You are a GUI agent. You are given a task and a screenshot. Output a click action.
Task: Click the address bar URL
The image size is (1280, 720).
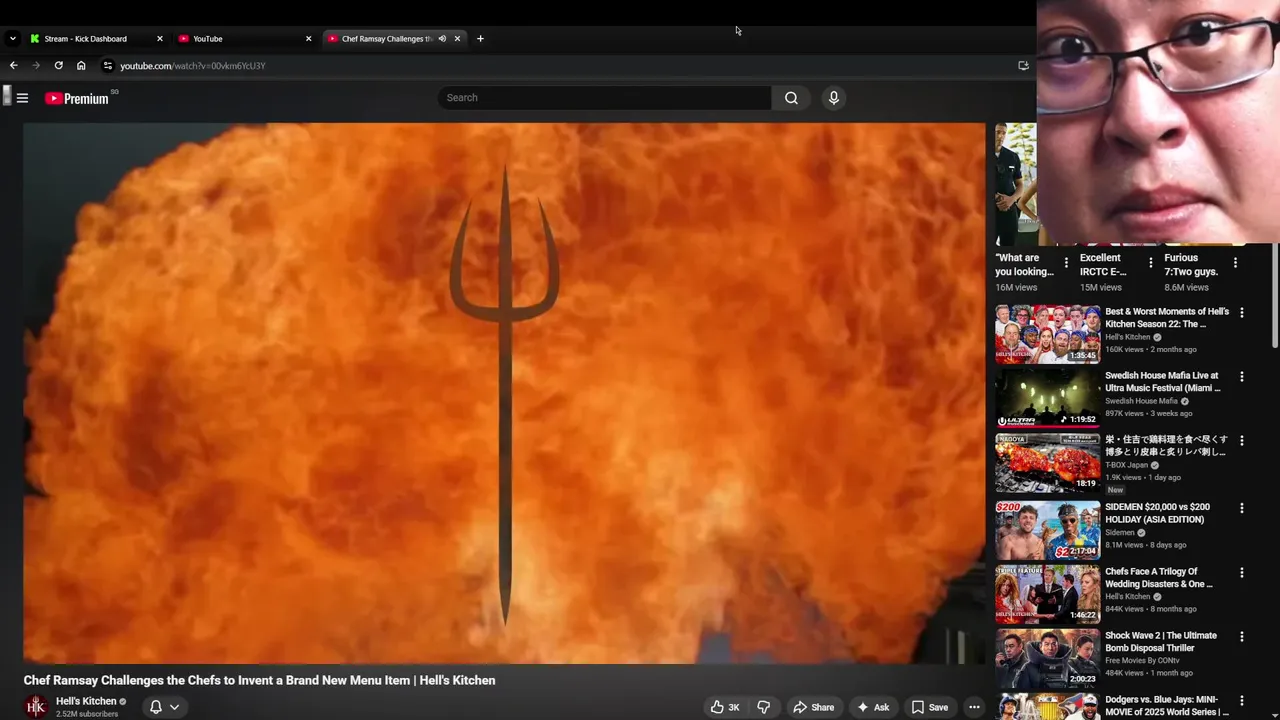click(x=193, y=66)
